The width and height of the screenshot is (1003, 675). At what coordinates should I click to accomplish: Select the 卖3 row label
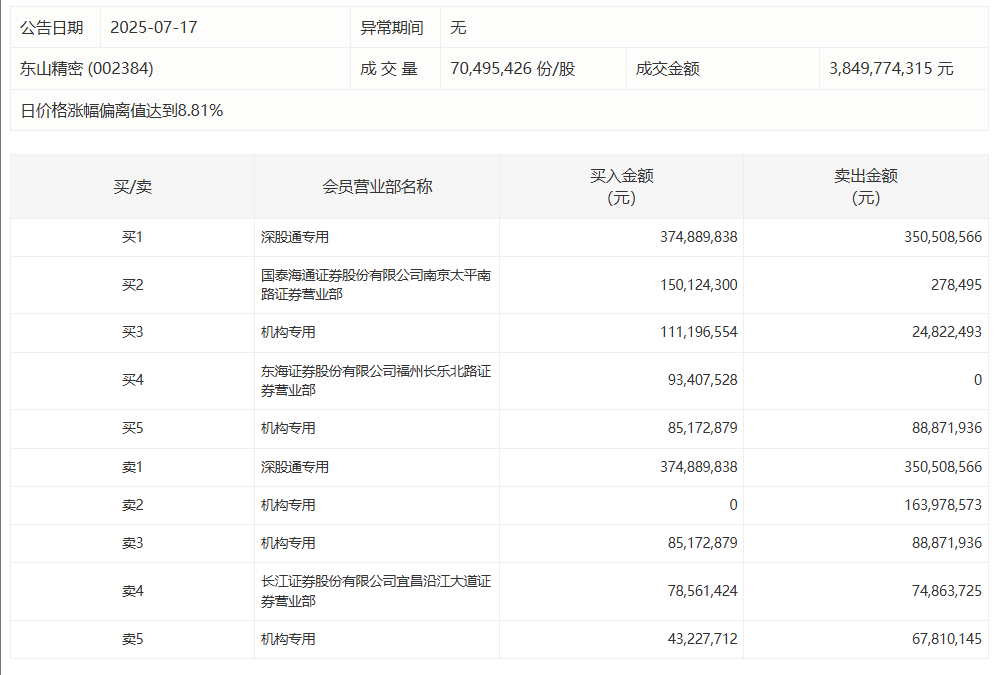132,543
